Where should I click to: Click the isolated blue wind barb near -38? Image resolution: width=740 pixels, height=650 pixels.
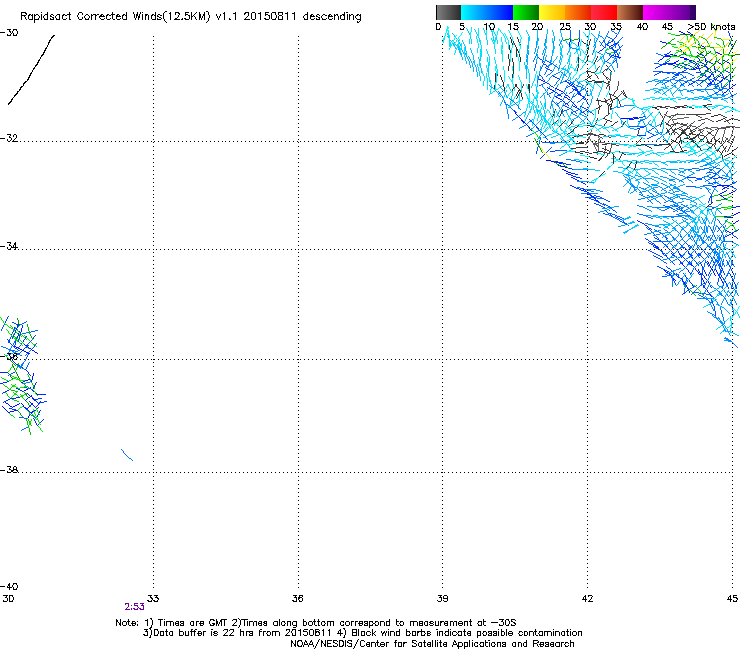point(127,455)
